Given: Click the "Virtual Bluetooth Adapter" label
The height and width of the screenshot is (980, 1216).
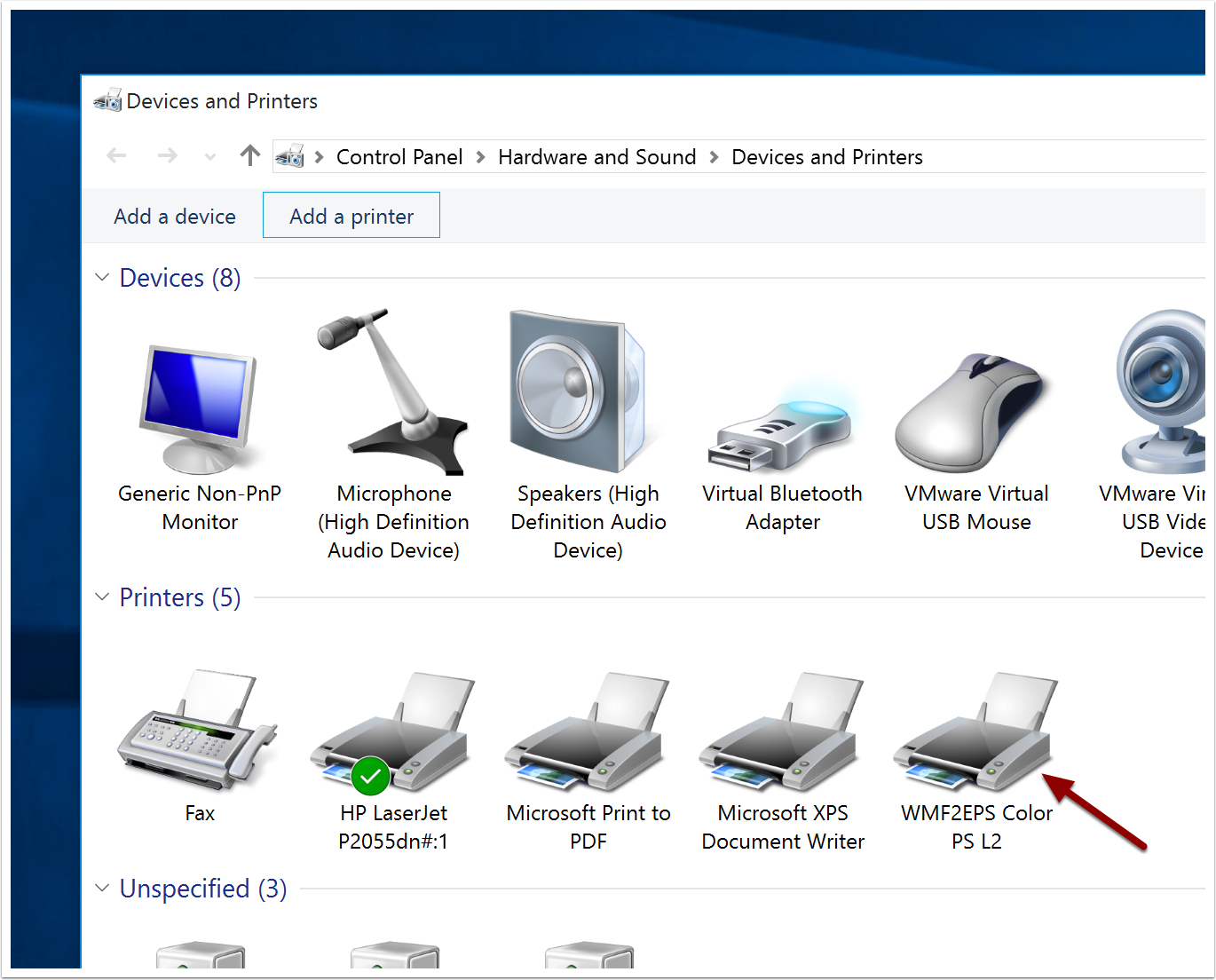Looking at the screenshot, I should tap(782, 508).
